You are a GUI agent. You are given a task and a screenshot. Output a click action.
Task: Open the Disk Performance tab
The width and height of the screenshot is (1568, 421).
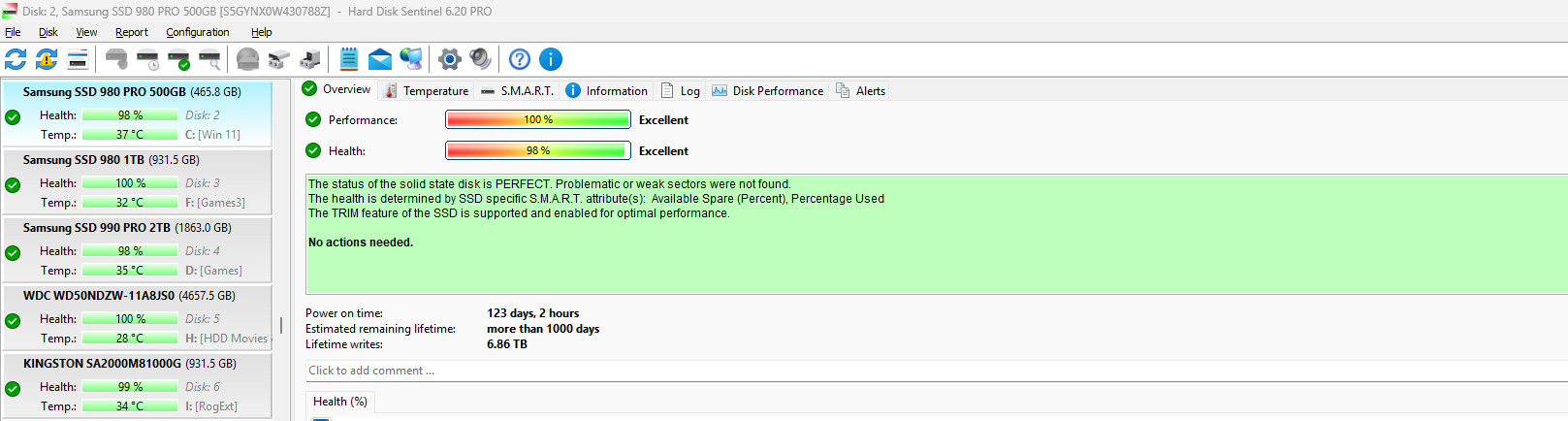[x=768, y=90]
